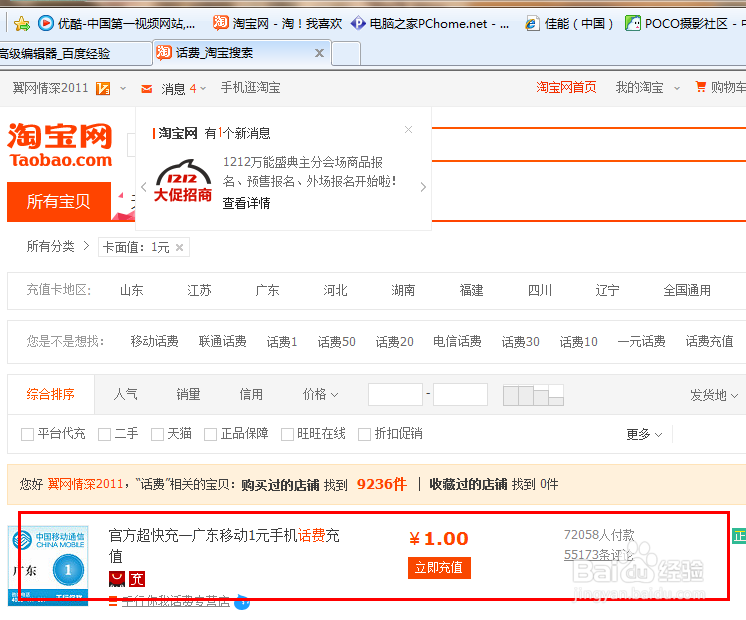Click the 1212大促招商 image
Viewport: 746px width, 620px height.
click(x=183, y=181)
